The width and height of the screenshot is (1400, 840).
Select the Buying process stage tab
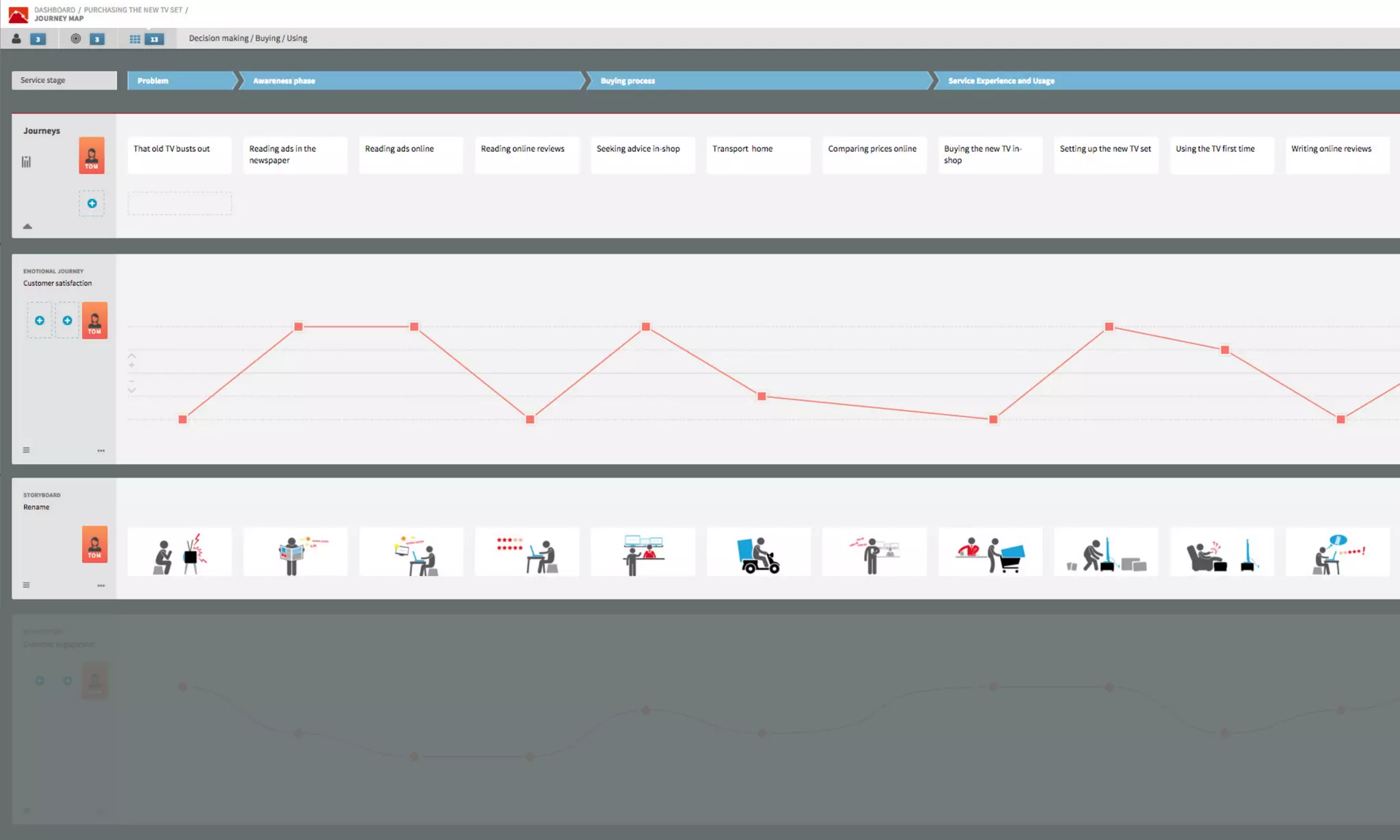click(627, 81)
